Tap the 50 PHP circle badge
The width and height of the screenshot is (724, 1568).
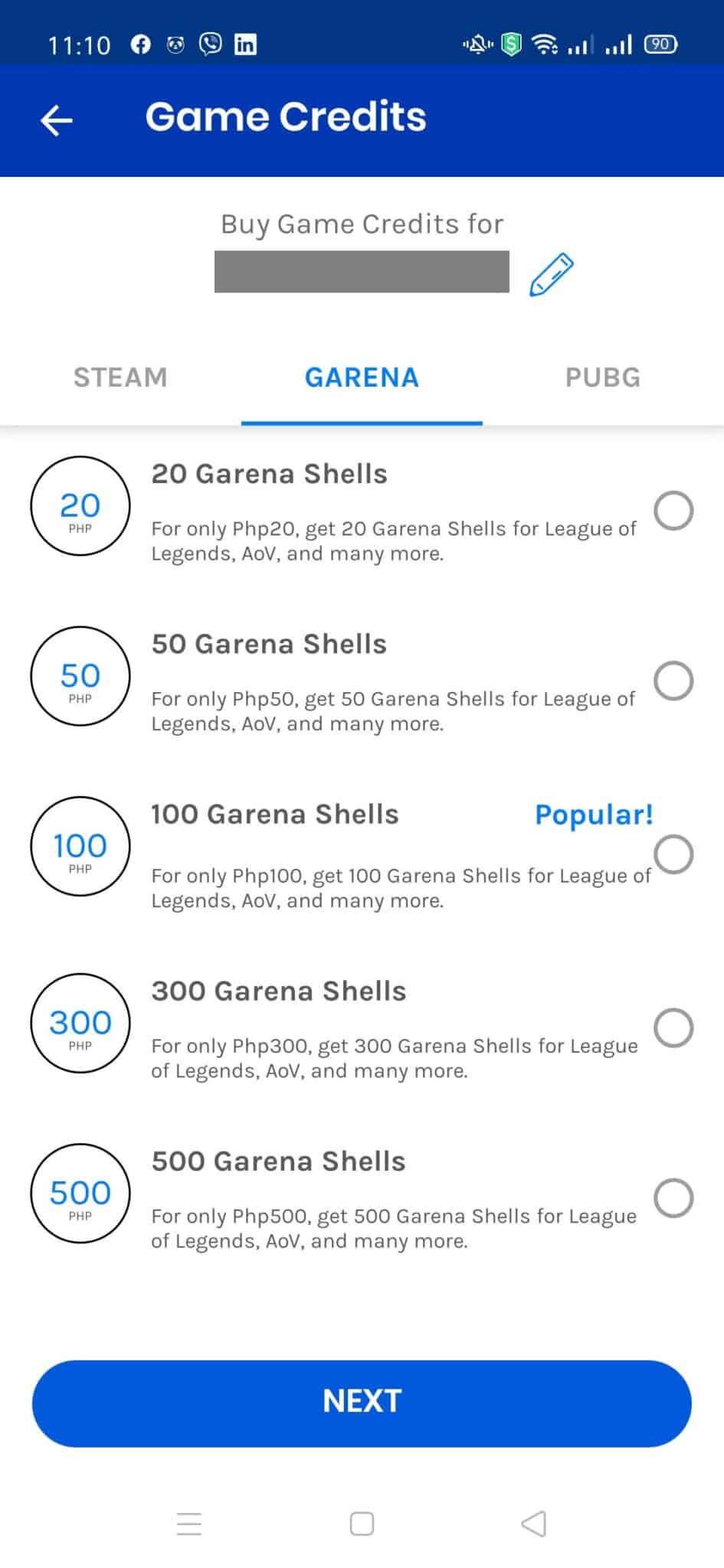coord(80,676)
